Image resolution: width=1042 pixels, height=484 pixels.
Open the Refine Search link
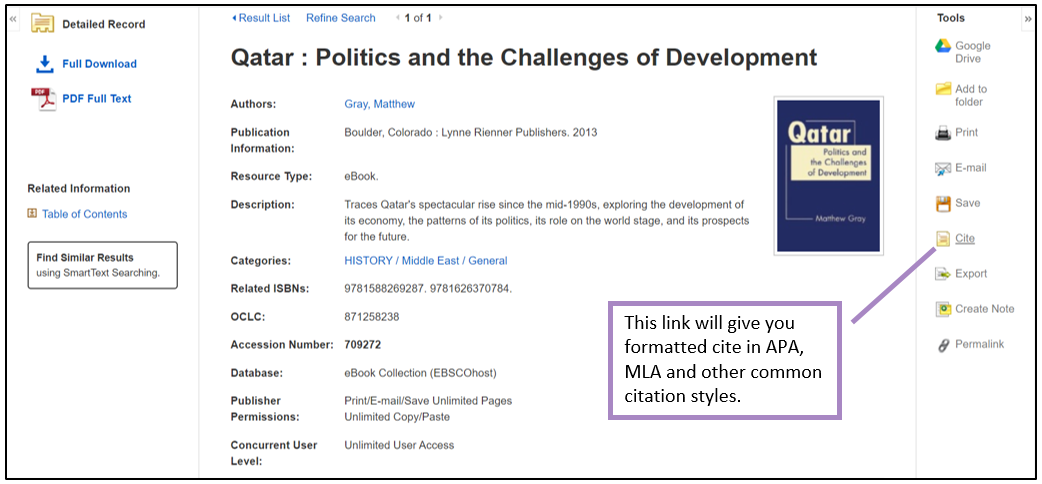tap(340, 18)
